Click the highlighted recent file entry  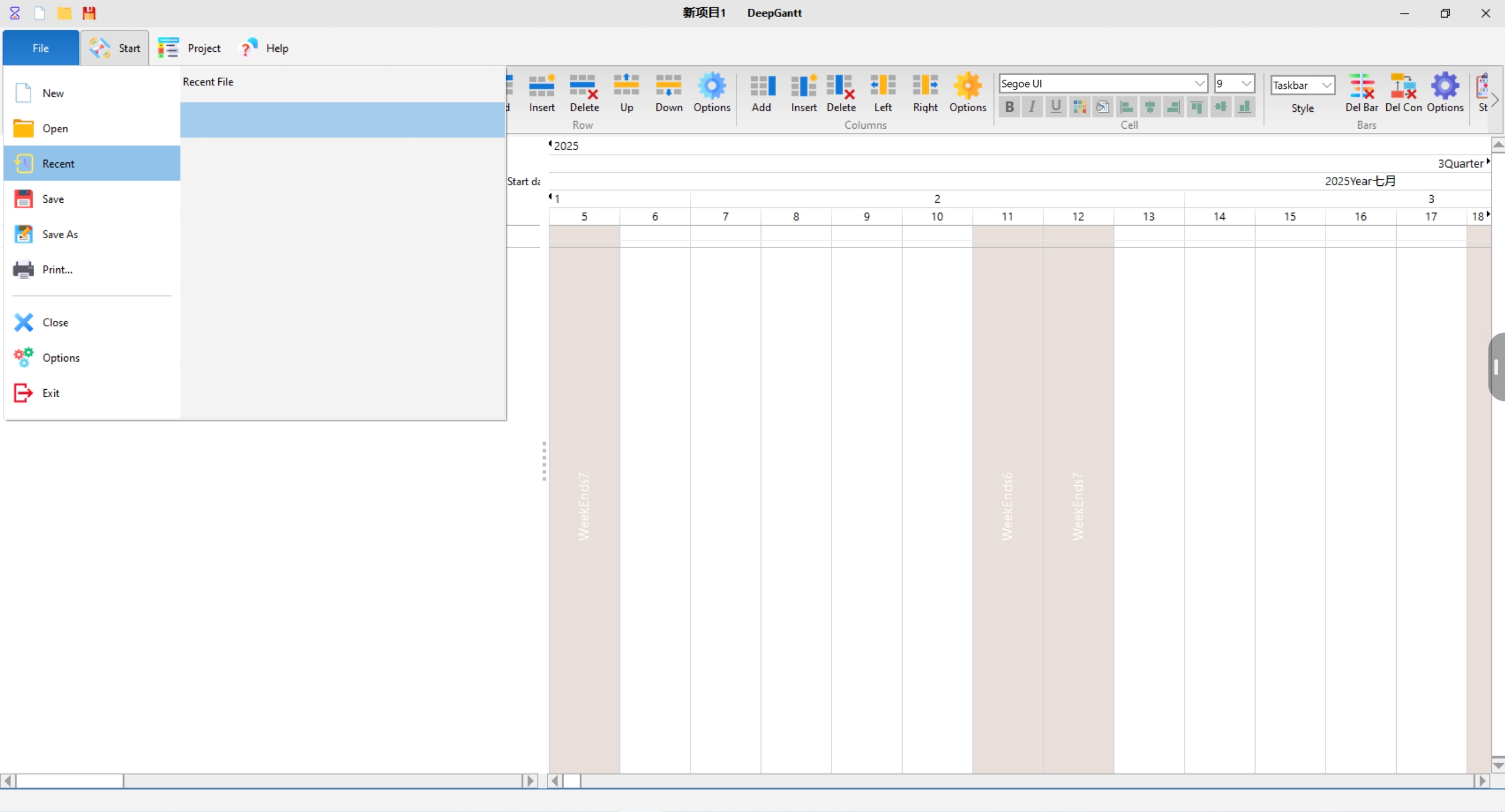342,120
